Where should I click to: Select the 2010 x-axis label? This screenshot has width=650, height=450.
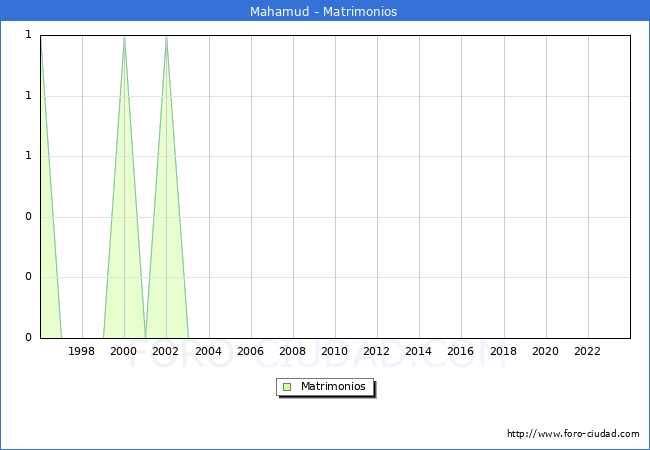pyautogui.click(x=334, y=352)
